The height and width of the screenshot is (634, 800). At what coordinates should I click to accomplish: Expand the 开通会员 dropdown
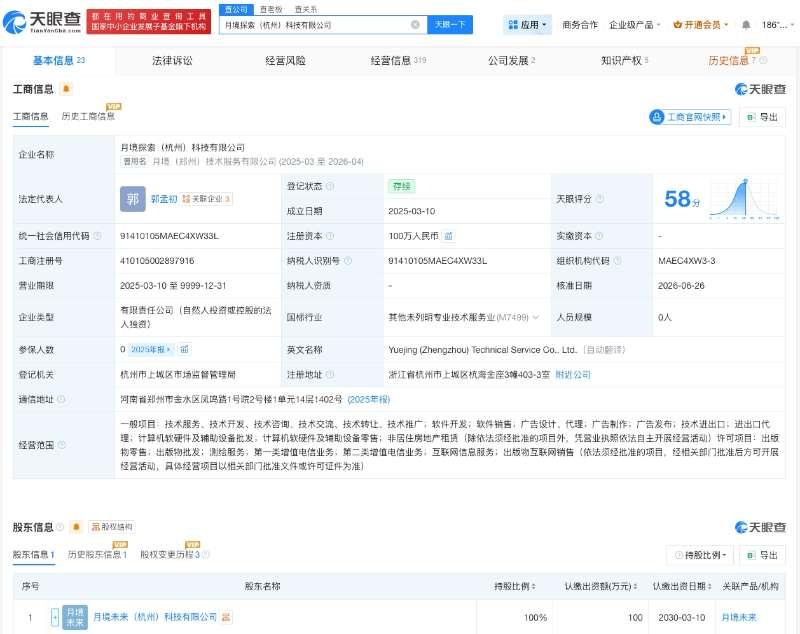(701, 24)
